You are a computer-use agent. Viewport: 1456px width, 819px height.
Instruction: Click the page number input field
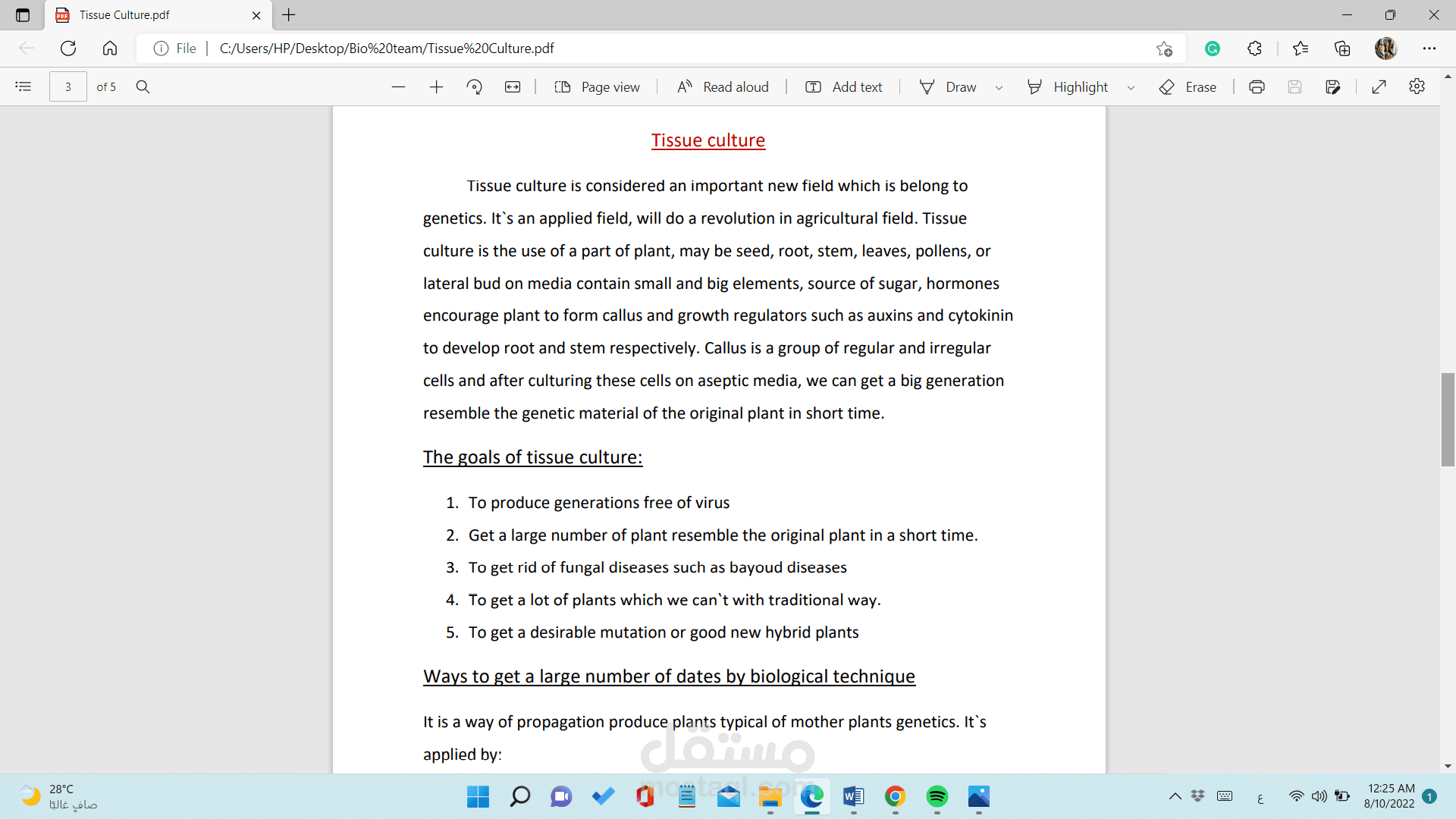(68, 87)
